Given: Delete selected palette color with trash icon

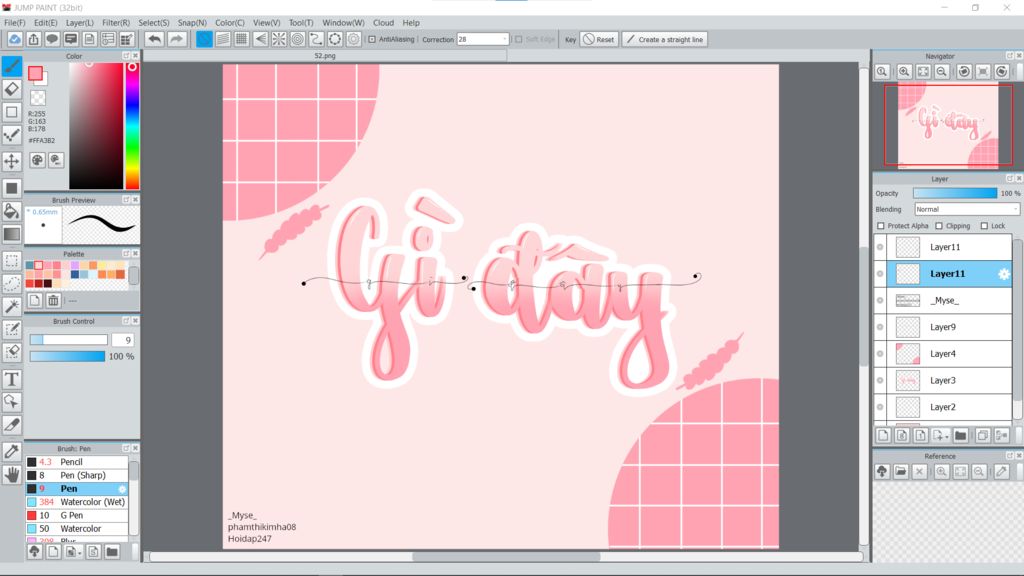Looking at the screenshot, I should point(54,300).
